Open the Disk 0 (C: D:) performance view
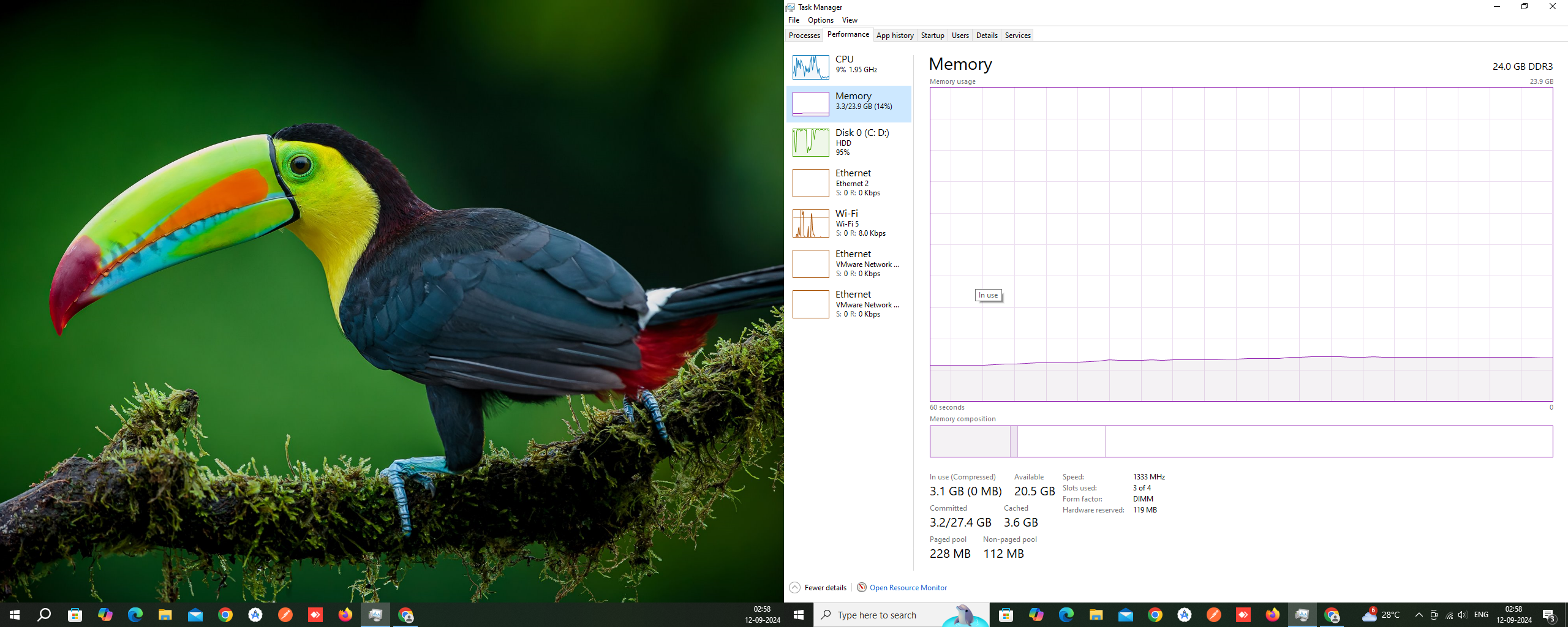Image resolution: width=1568 pixels, height=627 pixels. pyautogui.click(x=848, y=141)
